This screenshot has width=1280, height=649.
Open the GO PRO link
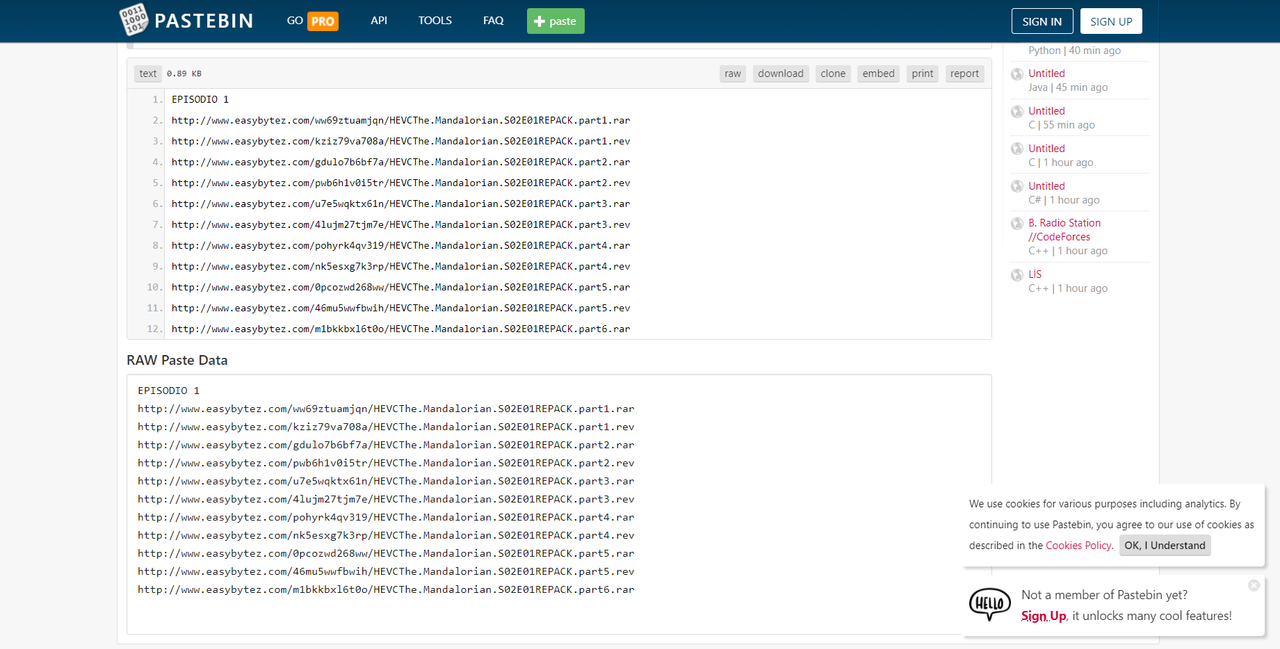(x=312, y=21)
